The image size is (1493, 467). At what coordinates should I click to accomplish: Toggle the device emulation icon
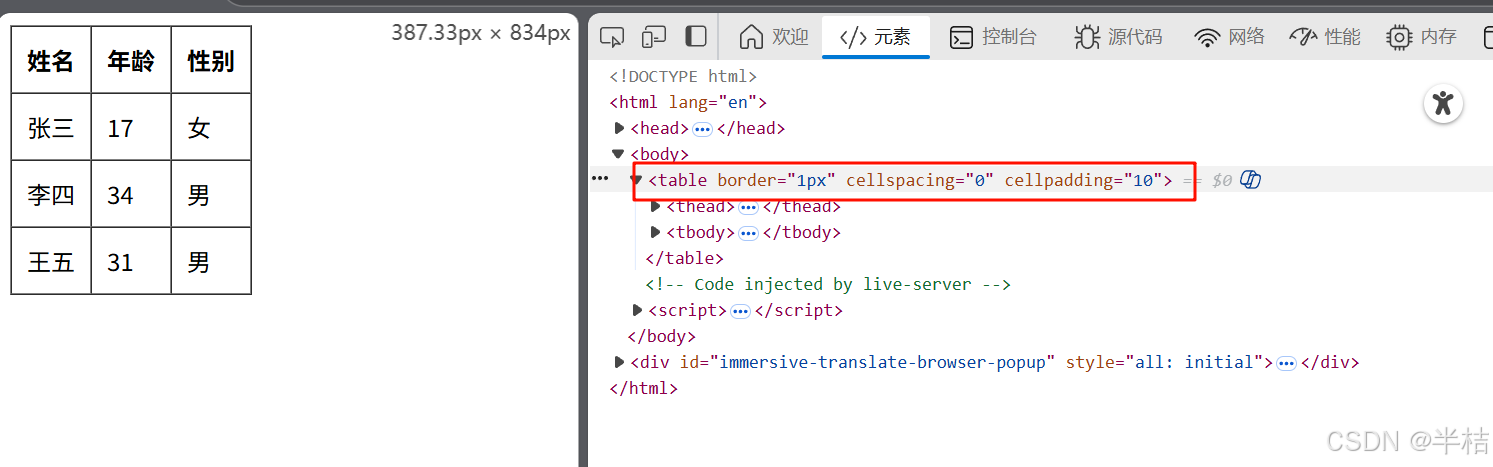coord(654,37)
